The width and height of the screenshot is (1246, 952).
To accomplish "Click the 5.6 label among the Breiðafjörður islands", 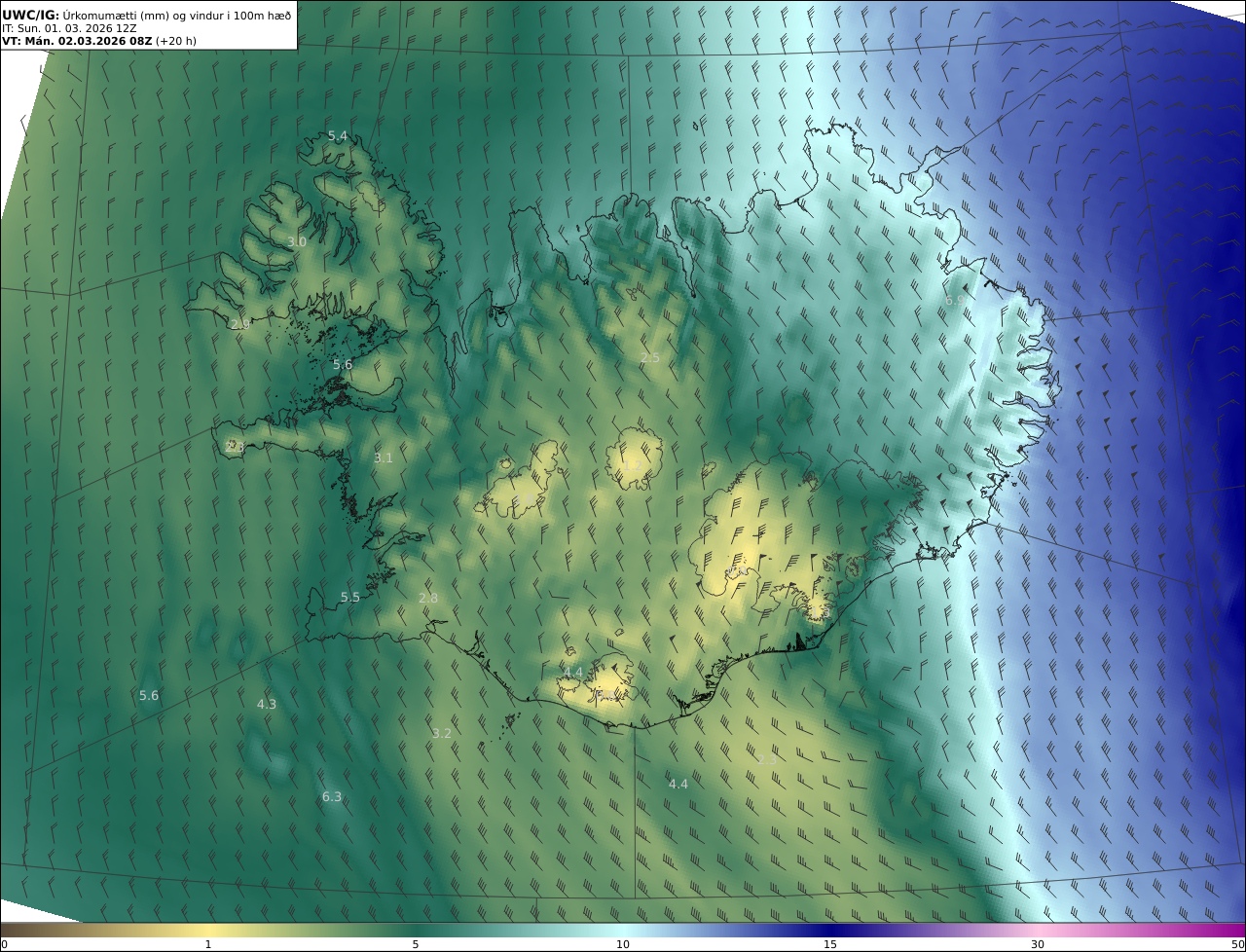I will click(x=343, y=365).
